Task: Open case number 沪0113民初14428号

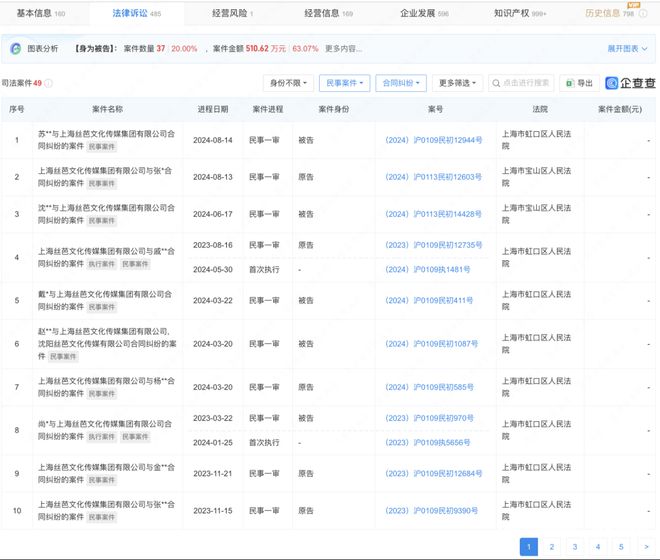Action: (434, 214)
